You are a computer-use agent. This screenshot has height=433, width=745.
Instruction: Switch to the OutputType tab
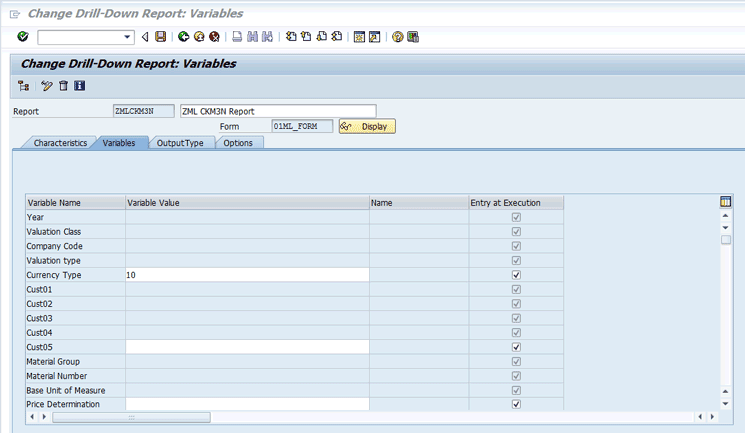[x=180, y=143]
